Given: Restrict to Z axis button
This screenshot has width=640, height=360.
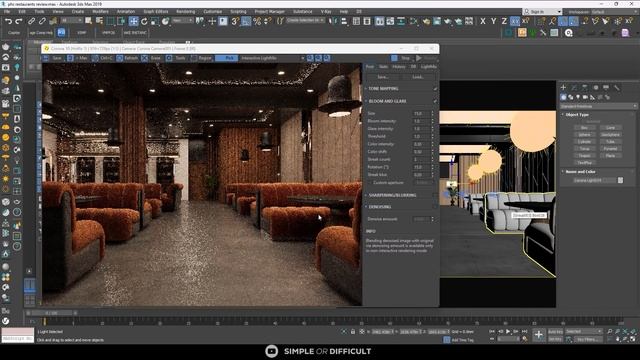Looking at the screenshot, I should (x=504, y=21).
